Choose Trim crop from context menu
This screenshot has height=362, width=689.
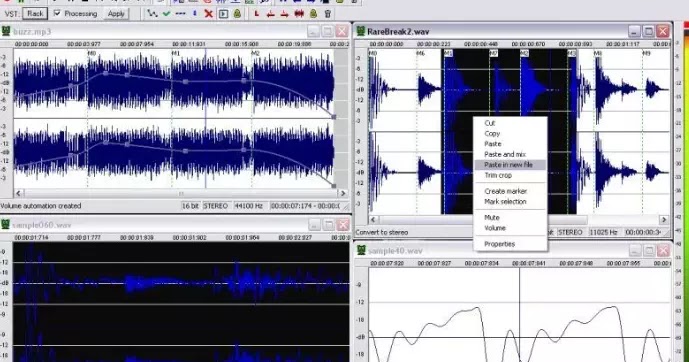click(510, 175)
